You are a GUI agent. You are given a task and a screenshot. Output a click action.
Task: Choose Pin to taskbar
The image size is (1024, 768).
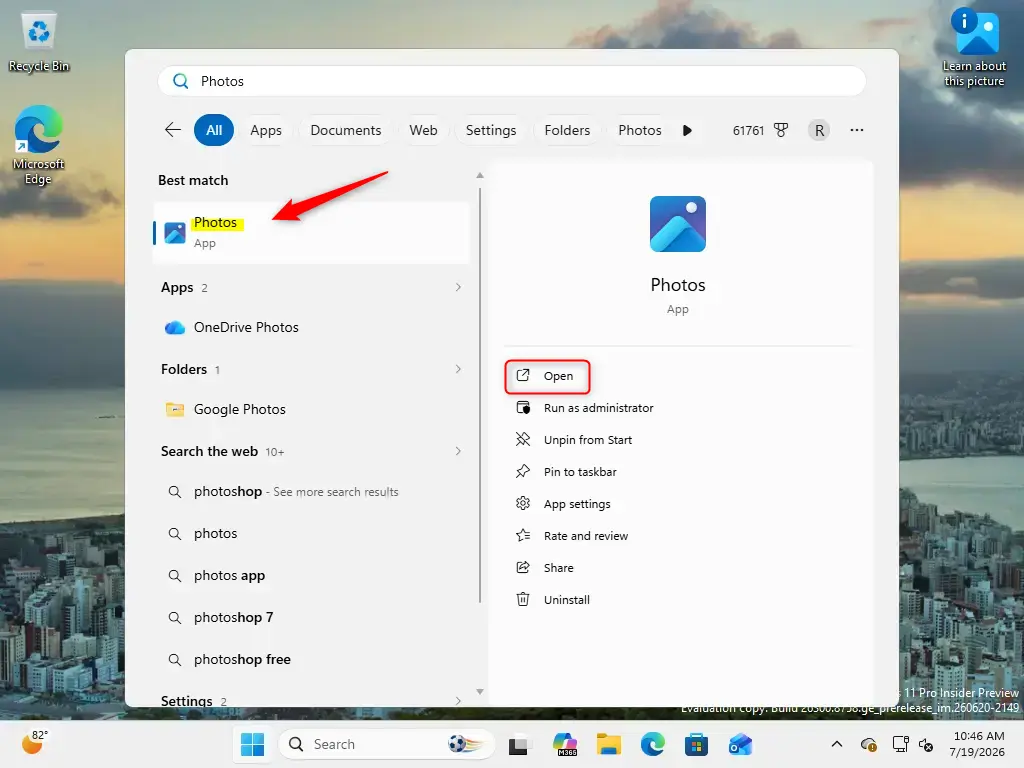pyautogui.click(x=580, y=472)
